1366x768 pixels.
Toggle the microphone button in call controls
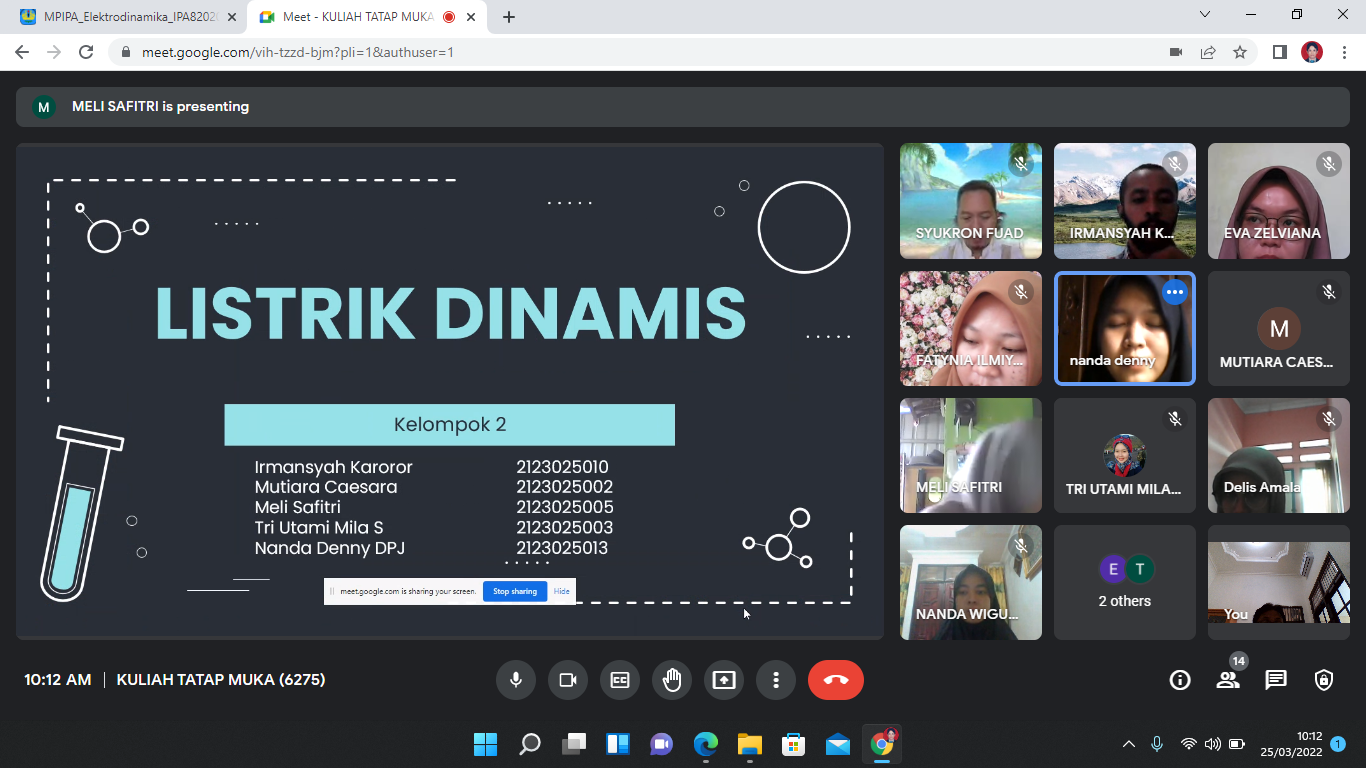pos(515,680)
